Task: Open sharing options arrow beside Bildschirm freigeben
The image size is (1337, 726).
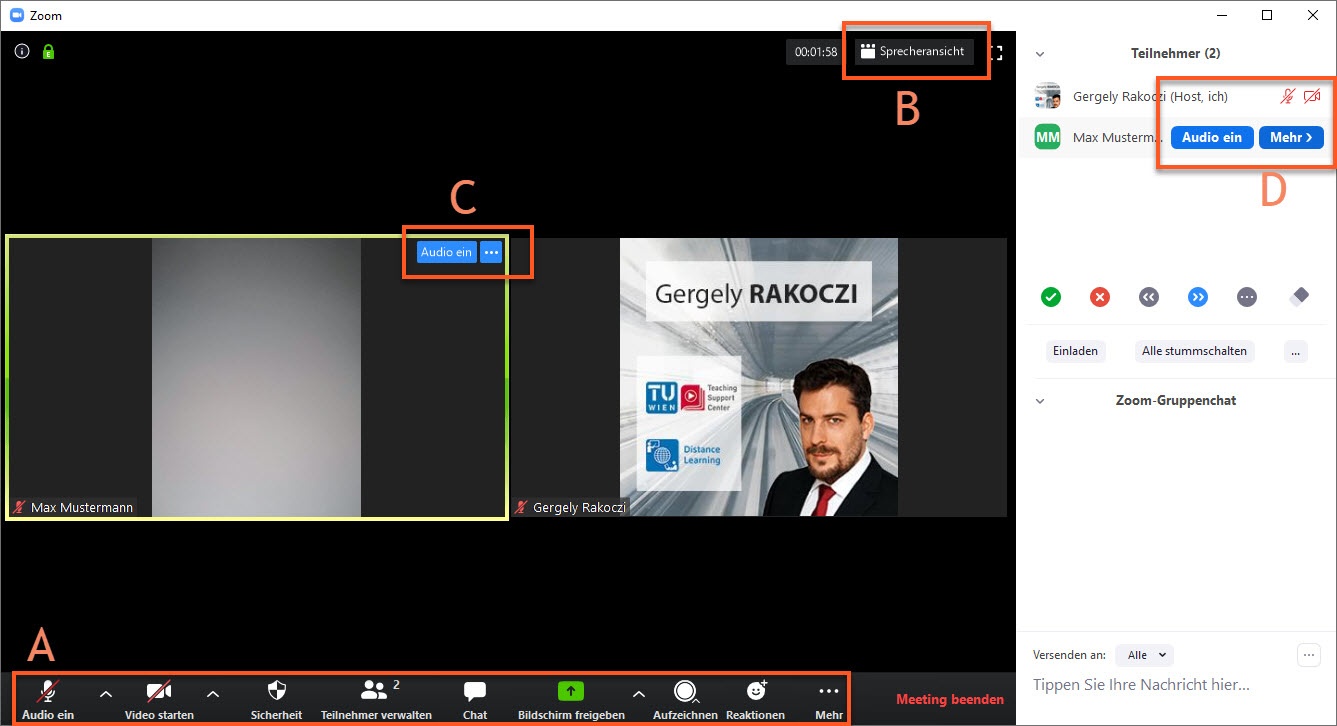Action: tap(638, 693)
